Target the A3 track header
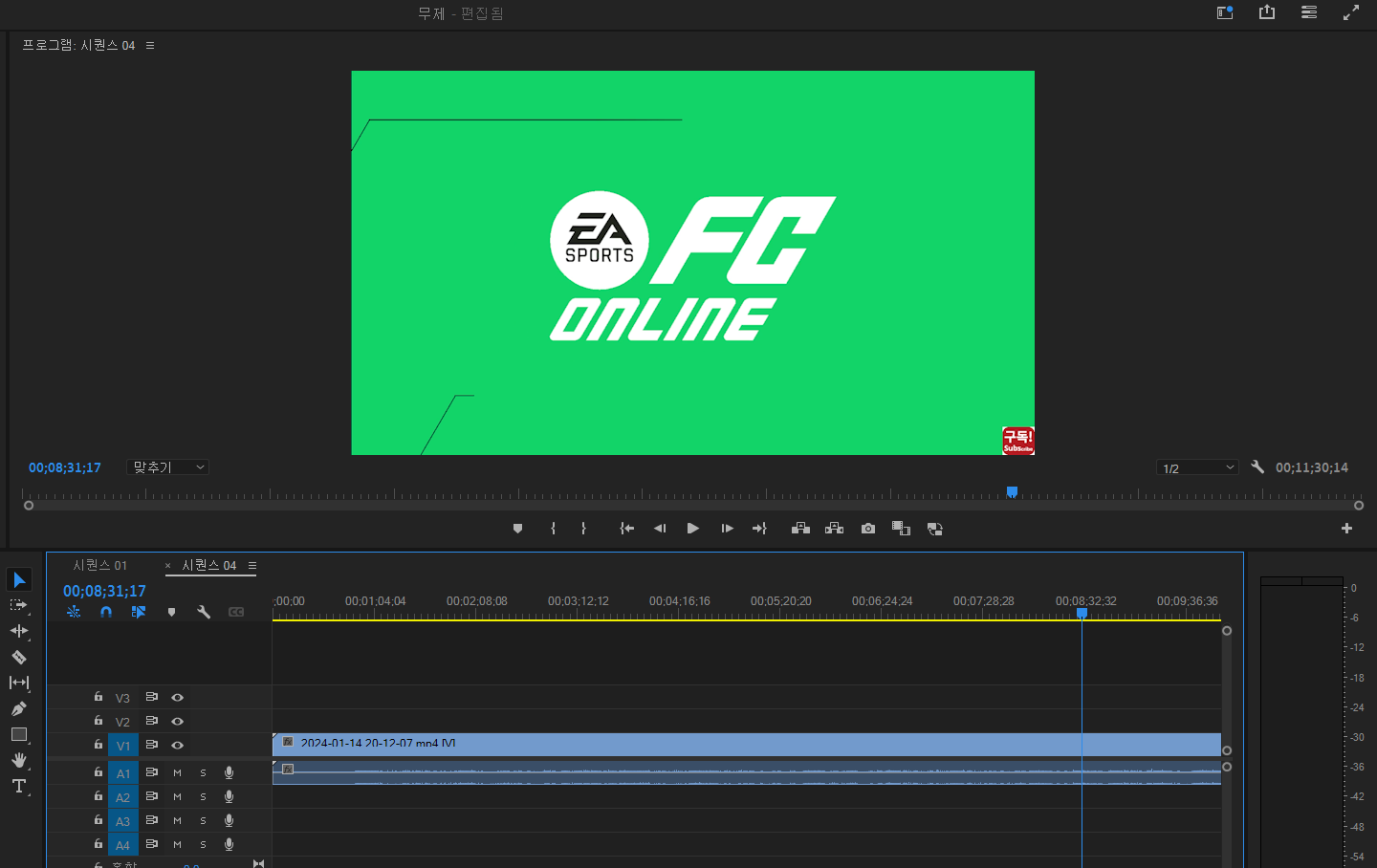 (x=123, y=821)
